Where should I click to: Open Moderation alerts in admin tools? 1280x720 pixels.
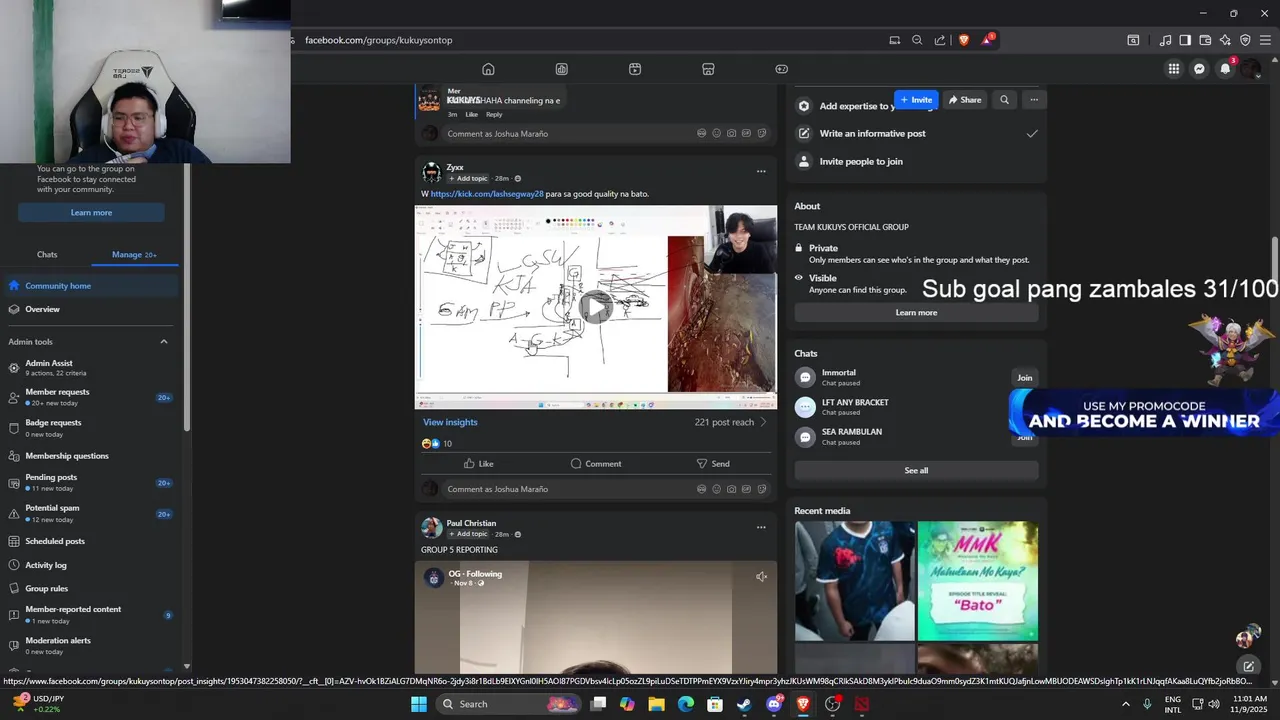(91, 645)
